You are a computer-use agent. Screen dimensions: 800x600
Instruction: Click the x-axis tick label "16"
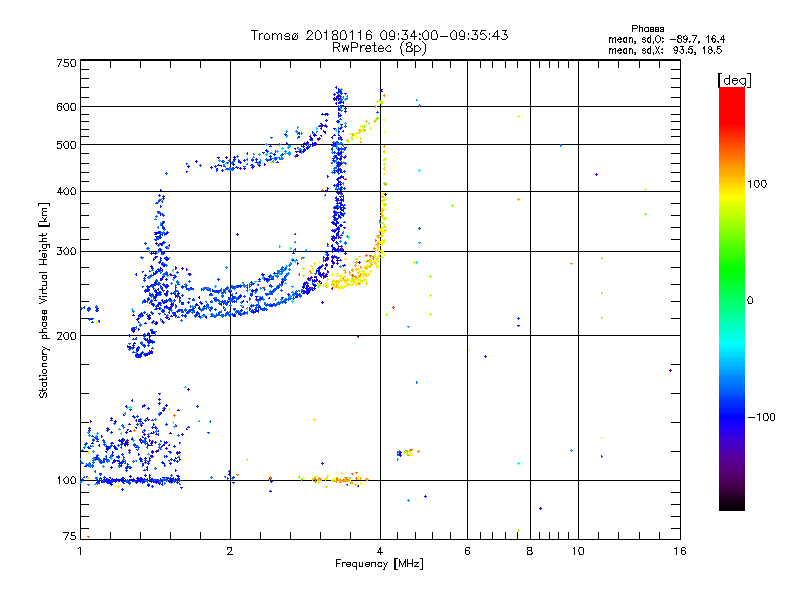[x=680, y=551]
